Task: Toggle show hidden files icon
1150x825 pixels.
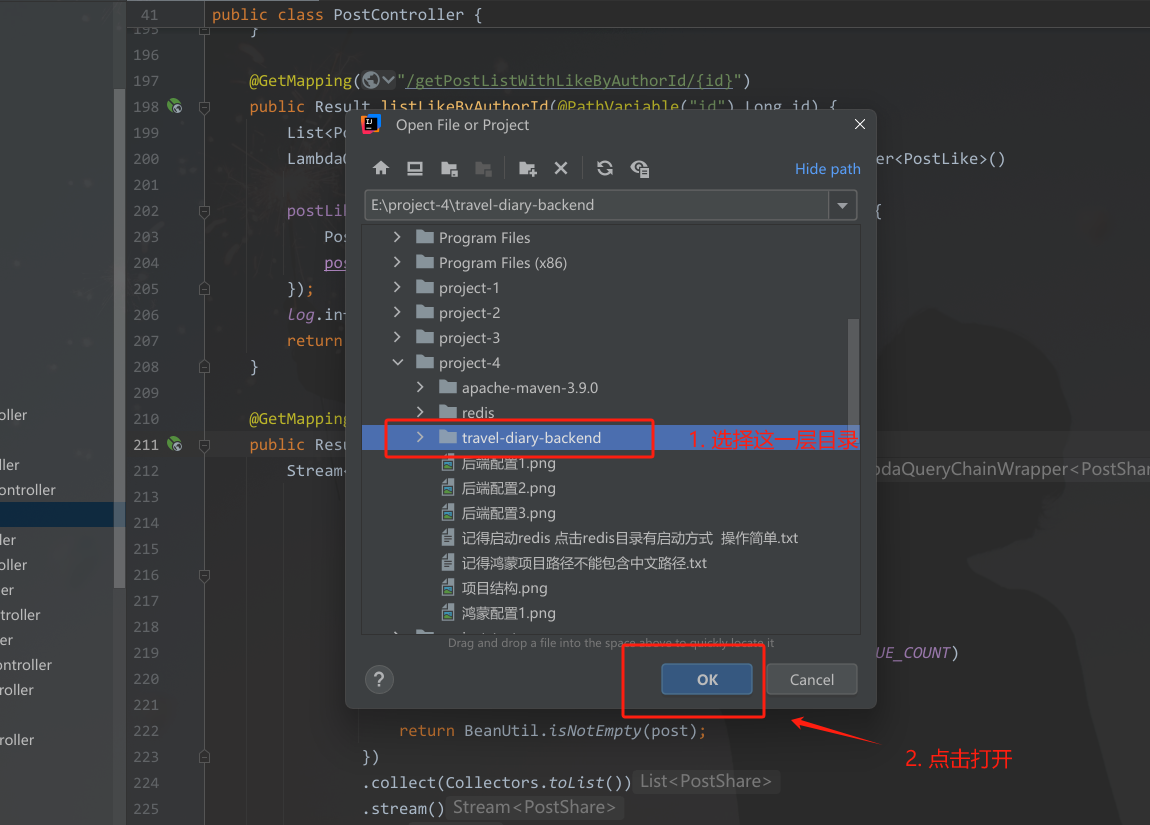Action: [640, 169]
